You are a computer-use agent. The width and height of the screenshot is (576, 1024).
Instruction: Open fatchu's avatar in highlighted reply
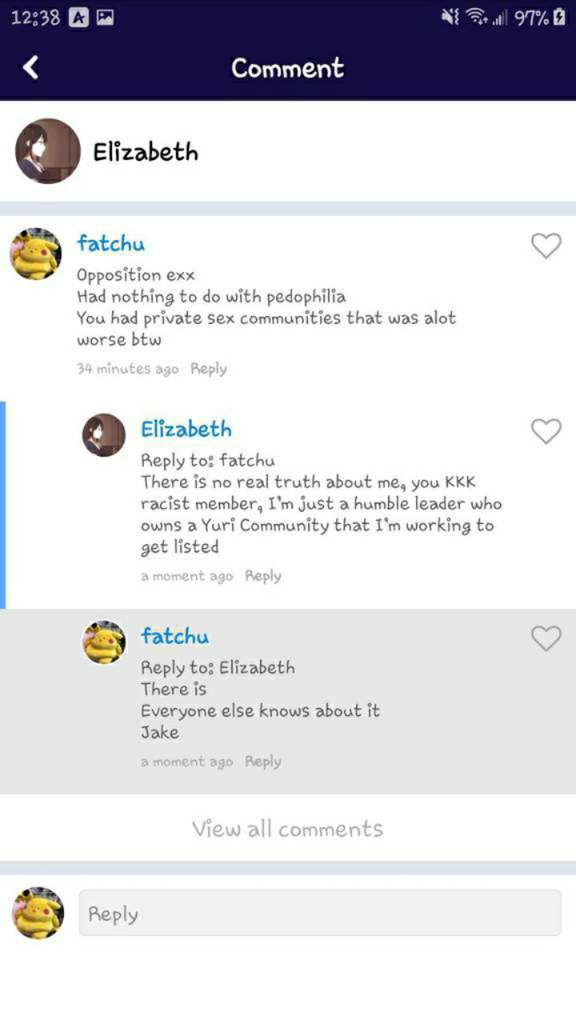104,642
